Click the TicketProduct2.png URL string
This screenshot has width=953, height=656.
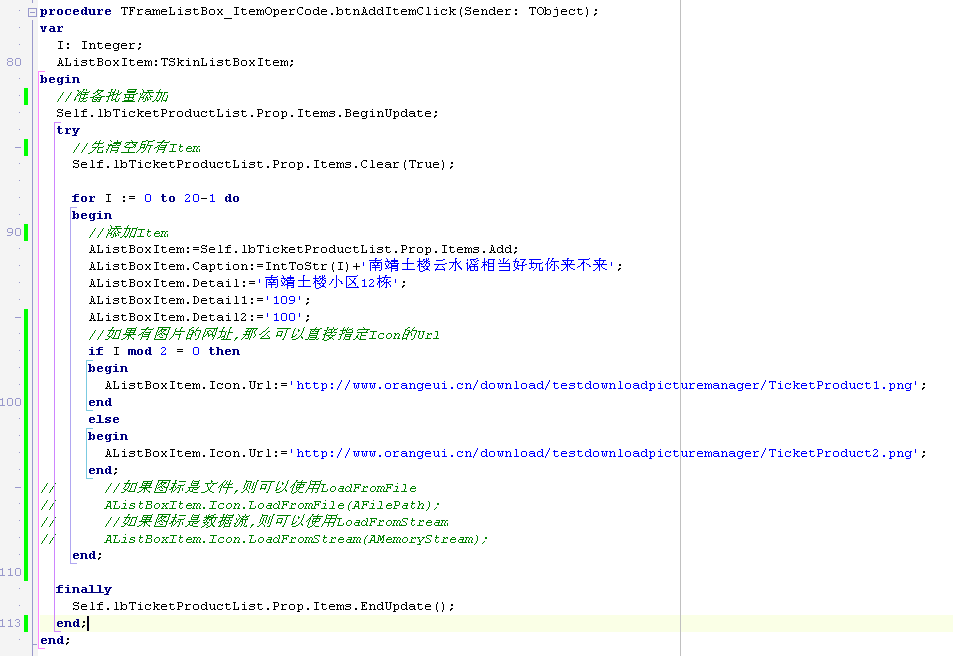coord(607,453)
